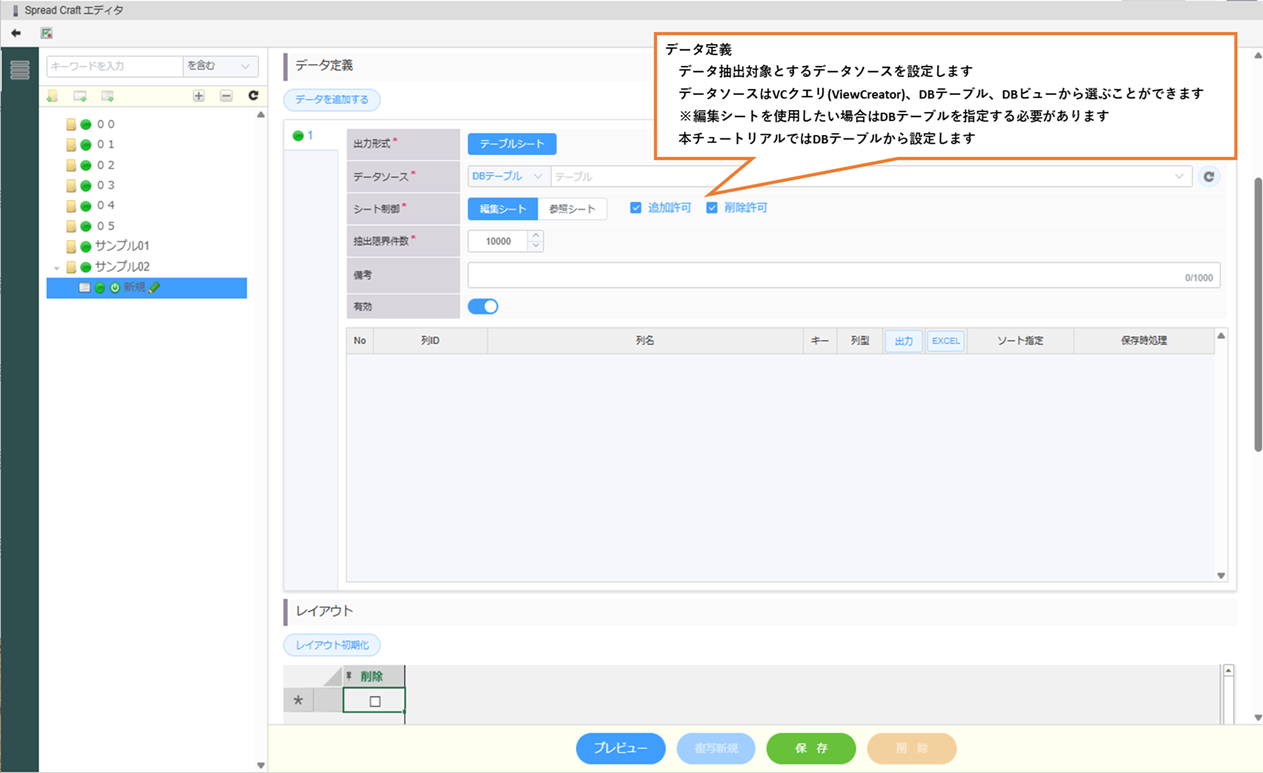Click the 保存 button
This screenshot has height=773, width=1263.
pyautogui.click(x=811, y=748)
